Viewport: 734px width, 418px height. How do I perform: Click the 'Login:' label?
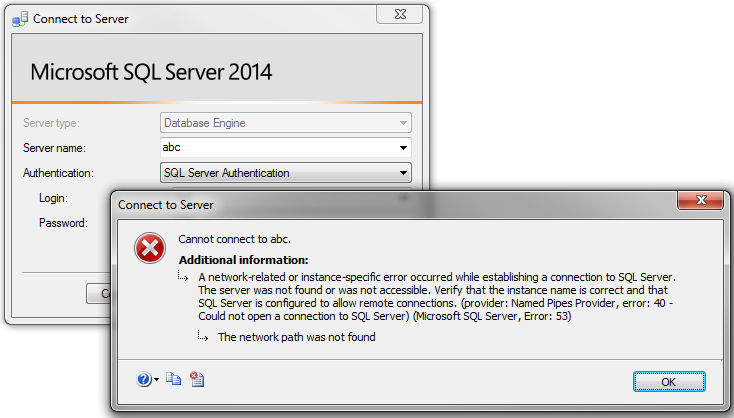pyautogui.click(x=53, y=198)
